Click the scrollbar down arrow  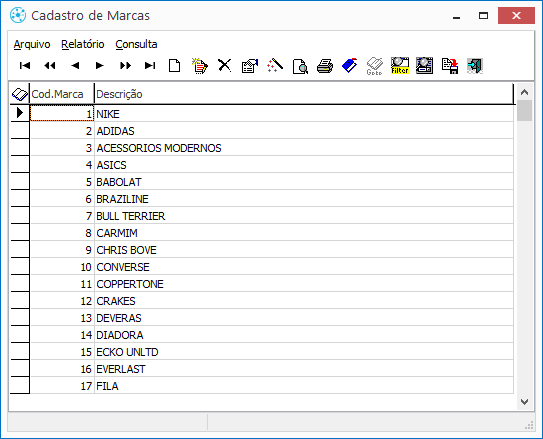coord(524,402)
